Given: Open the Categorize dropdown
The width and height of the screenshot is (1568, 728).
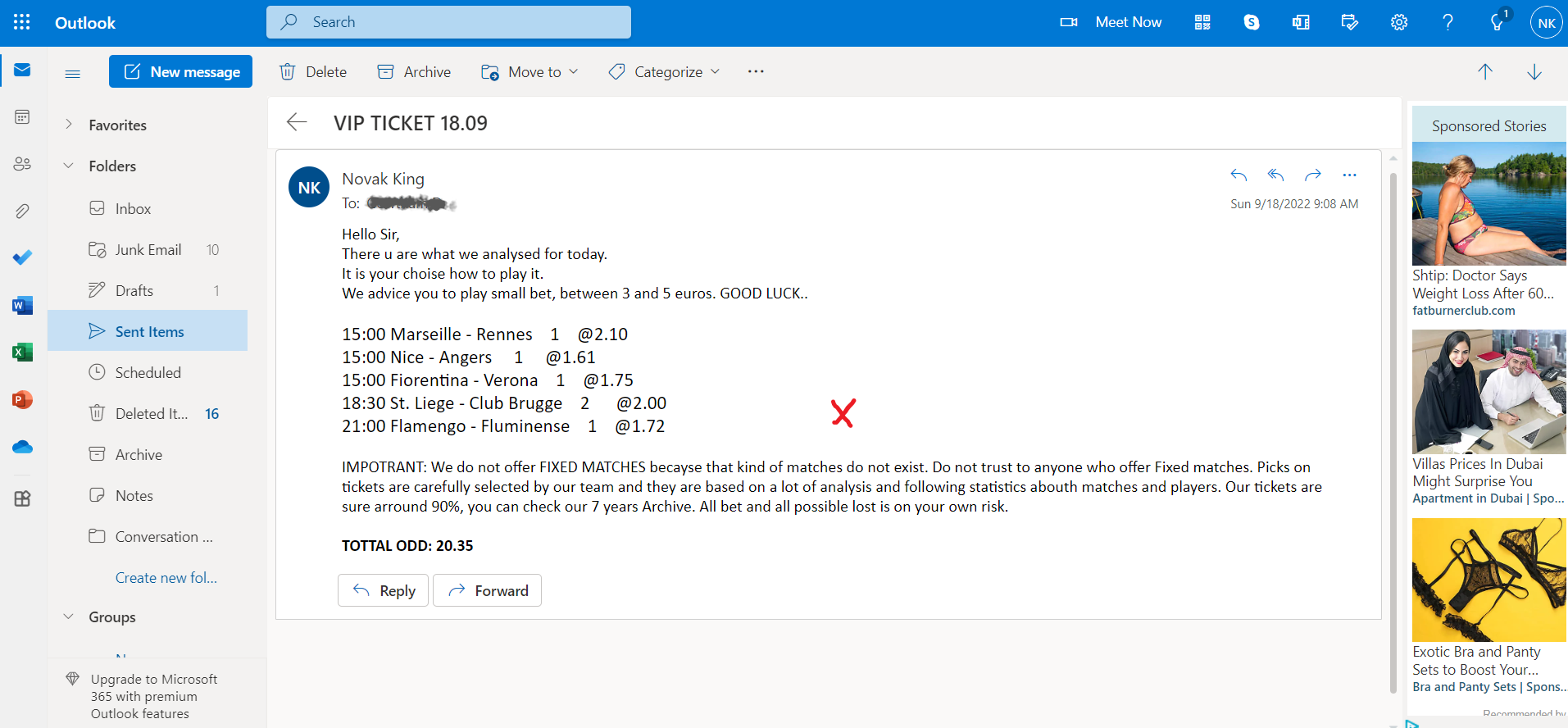Looking at the screenshot, I should pos(664,72).
